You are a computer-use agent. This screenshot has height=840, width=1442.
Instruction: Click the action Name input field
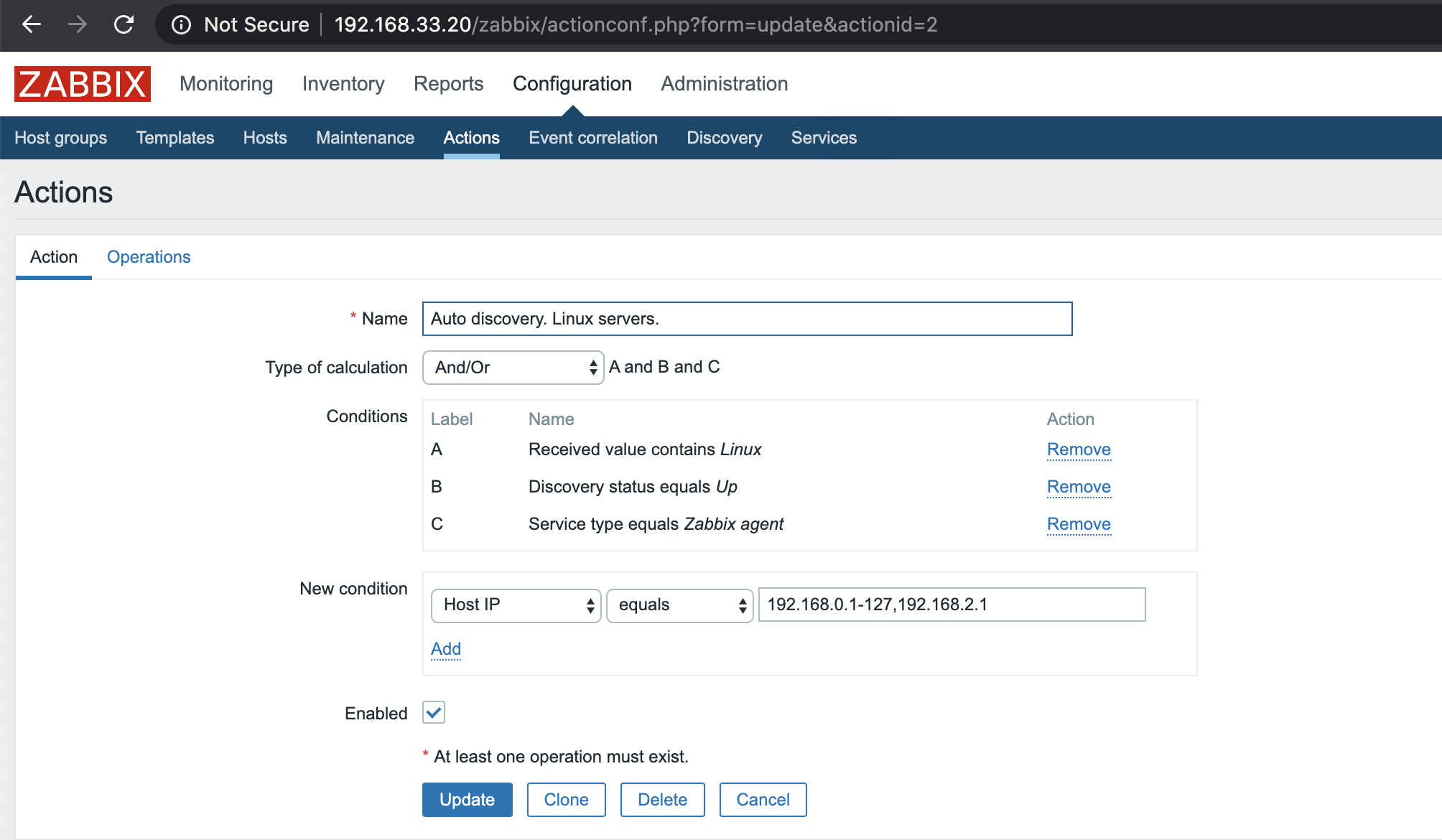click(x=747, y=319)
